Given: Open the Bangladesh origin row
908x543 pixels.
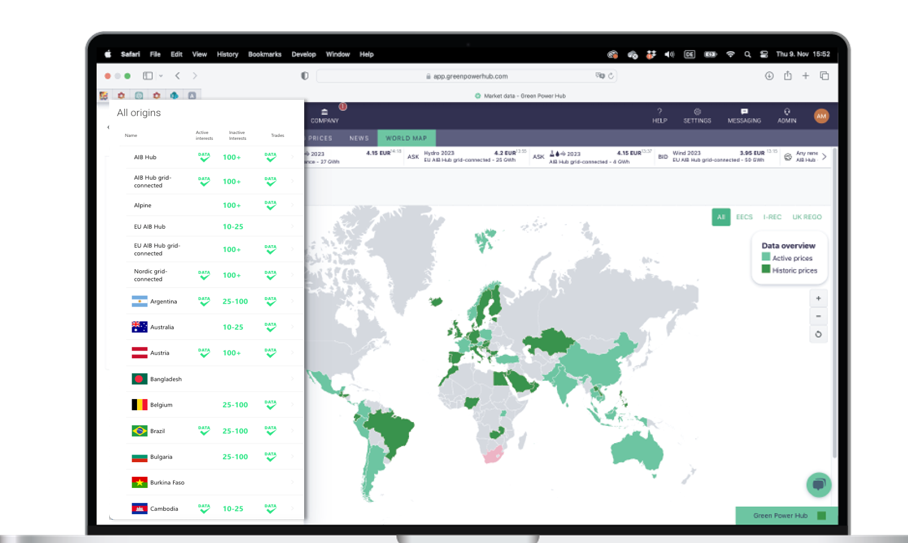Looking at the screenshot, I should [x=214, y=379].
